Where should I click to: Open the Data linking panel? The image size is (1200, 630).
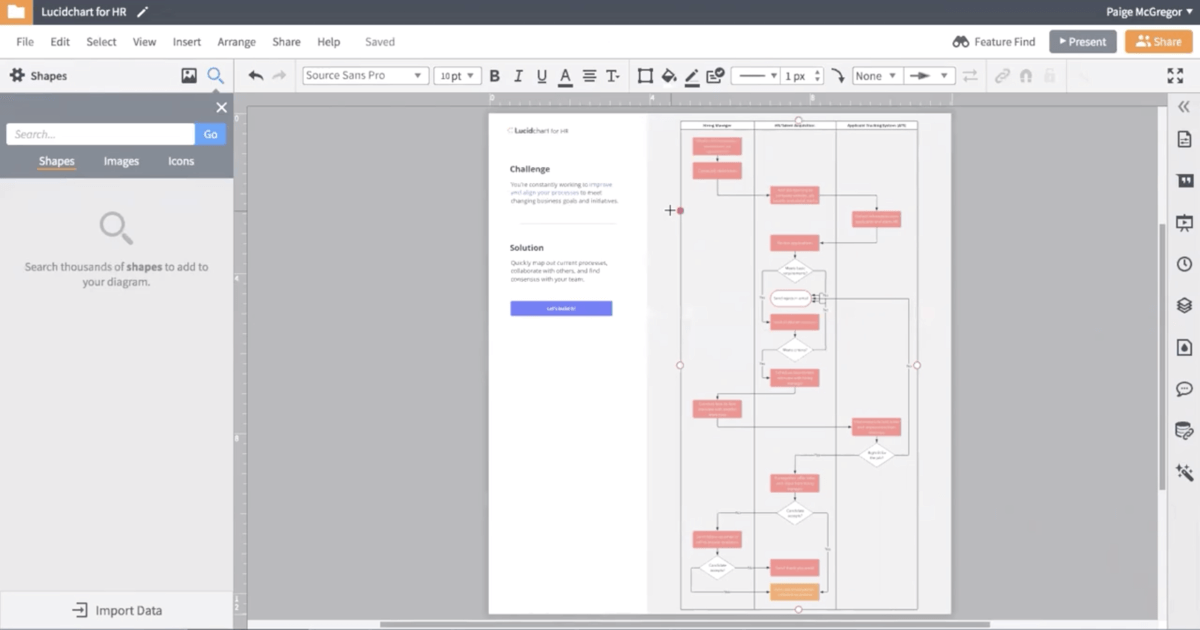point(1184,431)
